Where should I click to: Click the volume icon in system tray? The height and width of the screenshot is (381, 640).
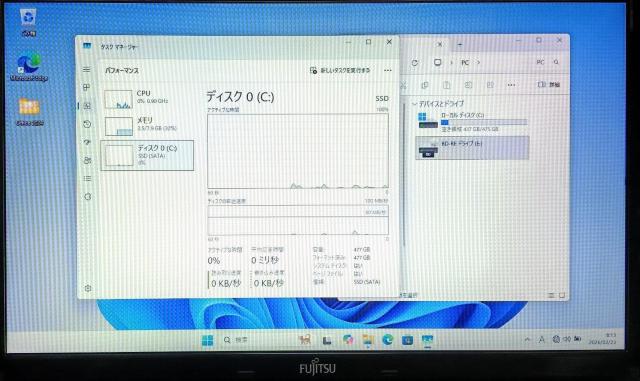pos(567,339)
